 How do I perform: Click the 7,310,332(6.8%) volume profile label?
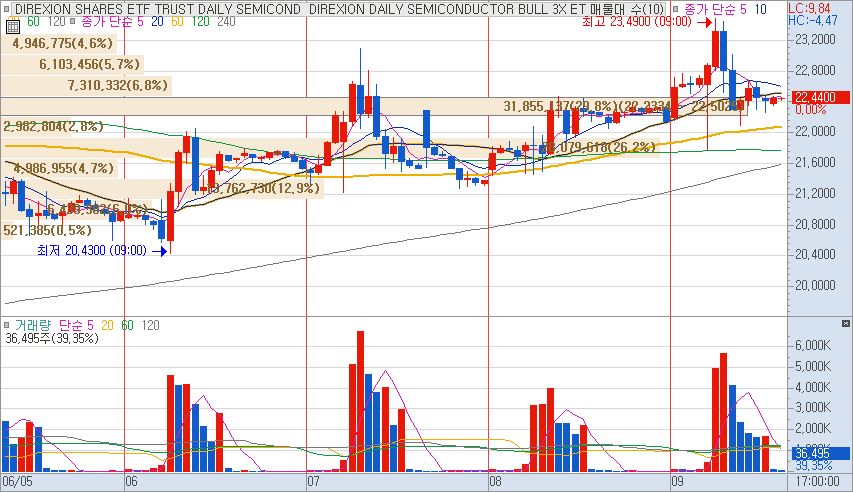click(x=118, y=85)
